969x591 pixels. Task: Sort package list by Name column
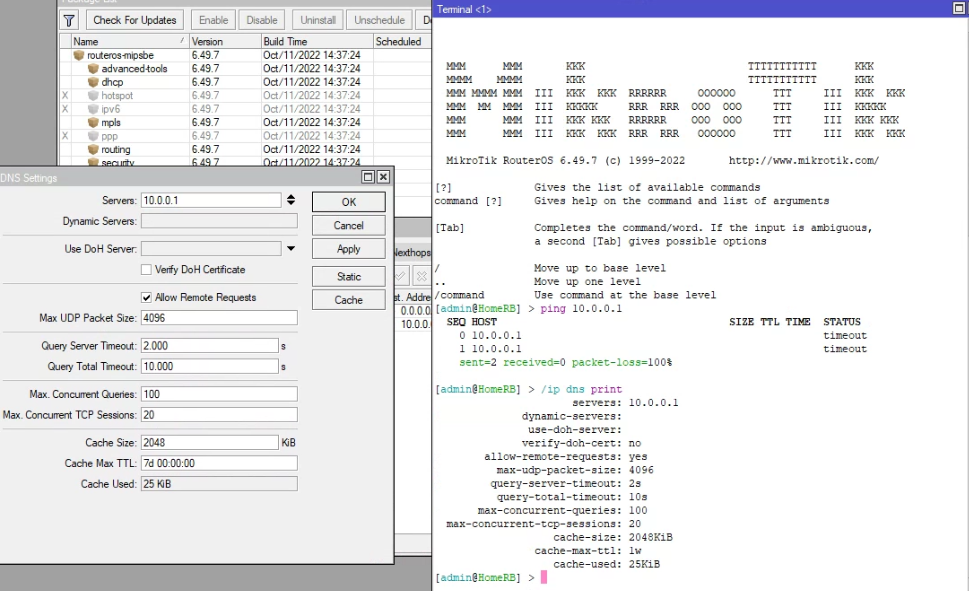[129, 41]
